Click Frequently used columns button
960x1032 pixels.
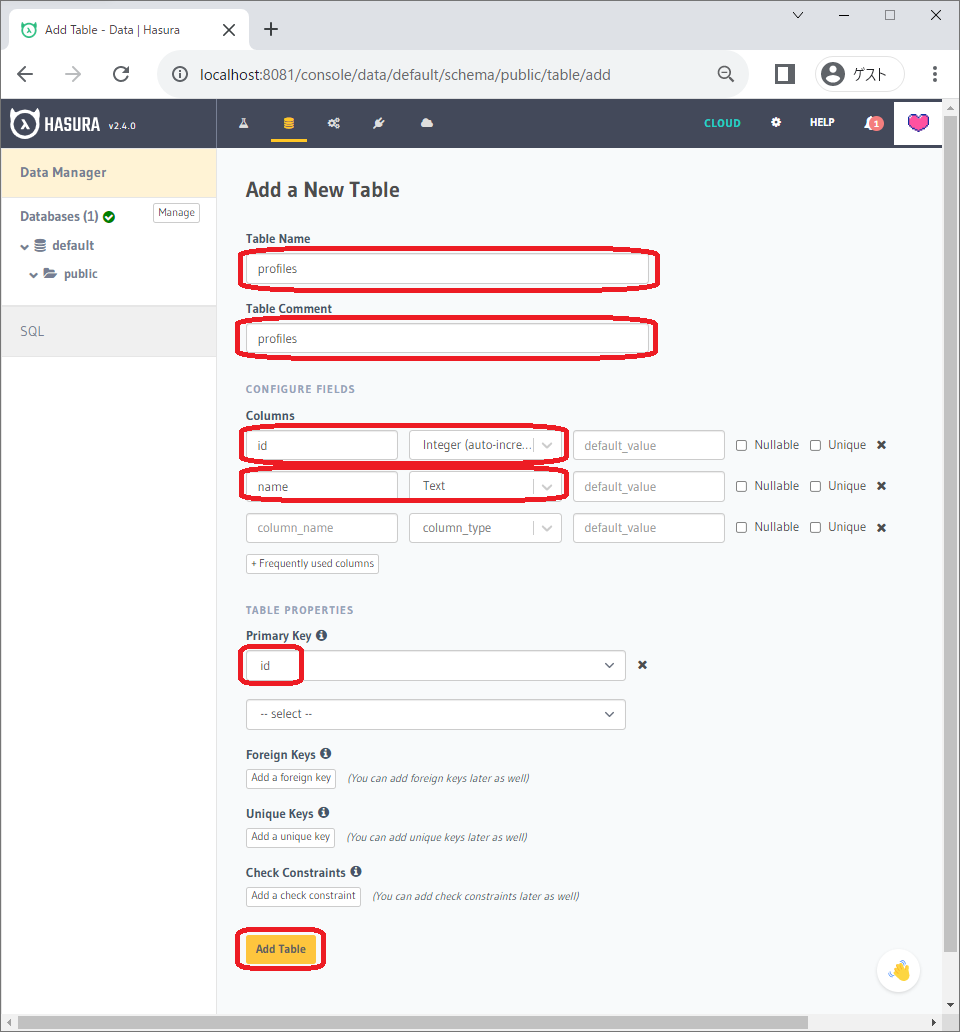tap(313, 563)
